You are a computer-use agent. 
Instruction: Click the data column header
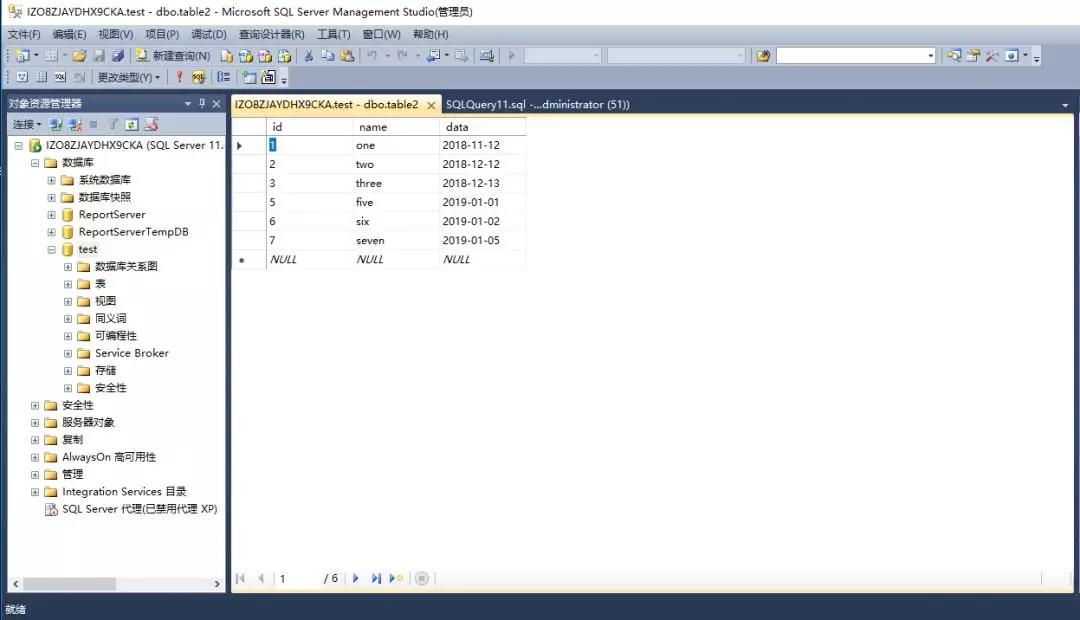click(x=483, y=127)
